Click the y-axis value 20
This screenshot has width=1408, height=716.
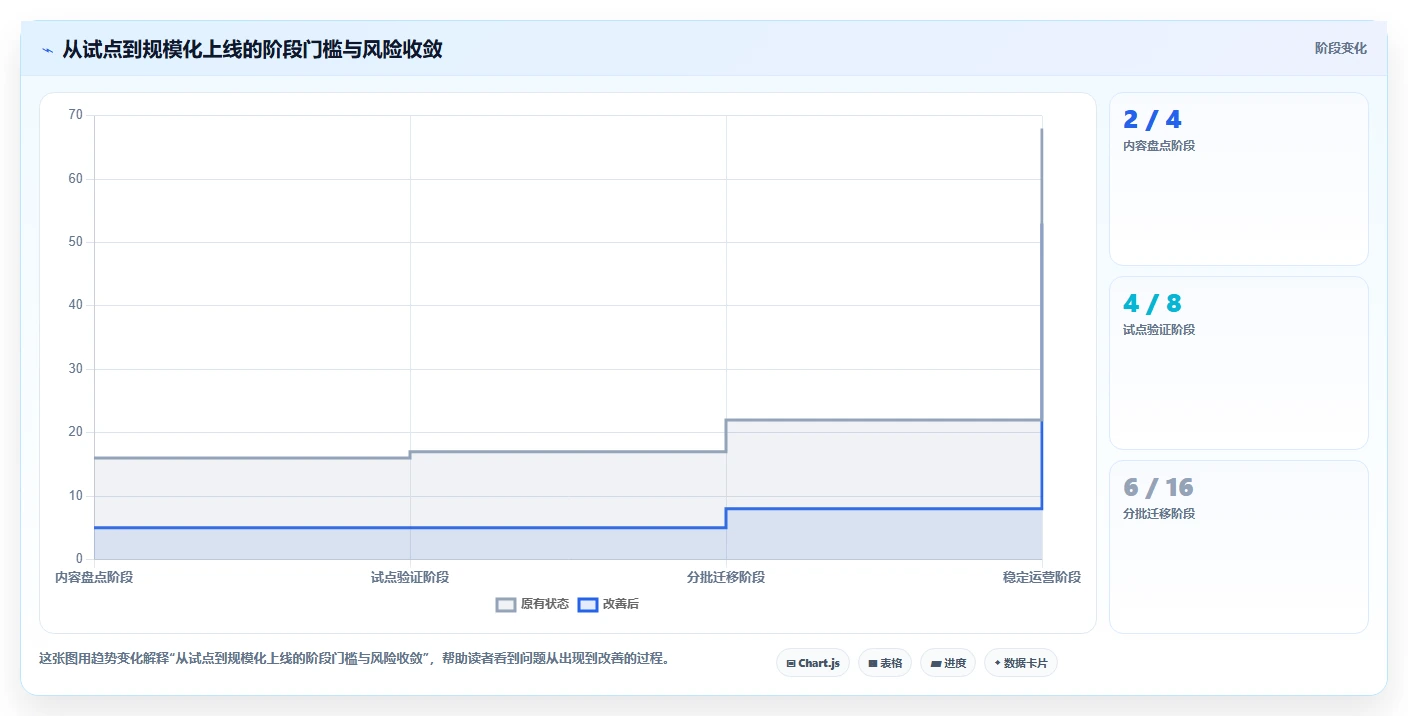click(76, 432)
